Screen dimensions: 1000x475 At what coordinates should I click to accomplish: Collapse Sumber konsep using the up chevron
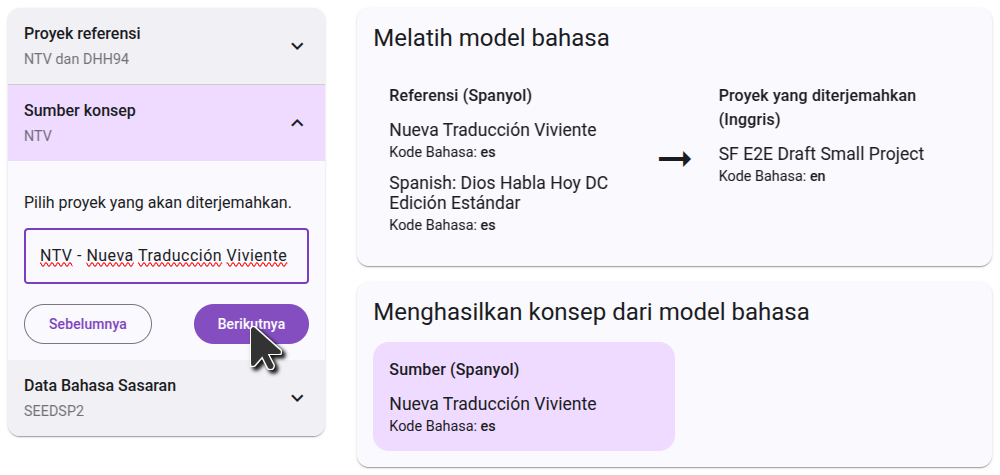pyautogui.click(x=296, y=123)
